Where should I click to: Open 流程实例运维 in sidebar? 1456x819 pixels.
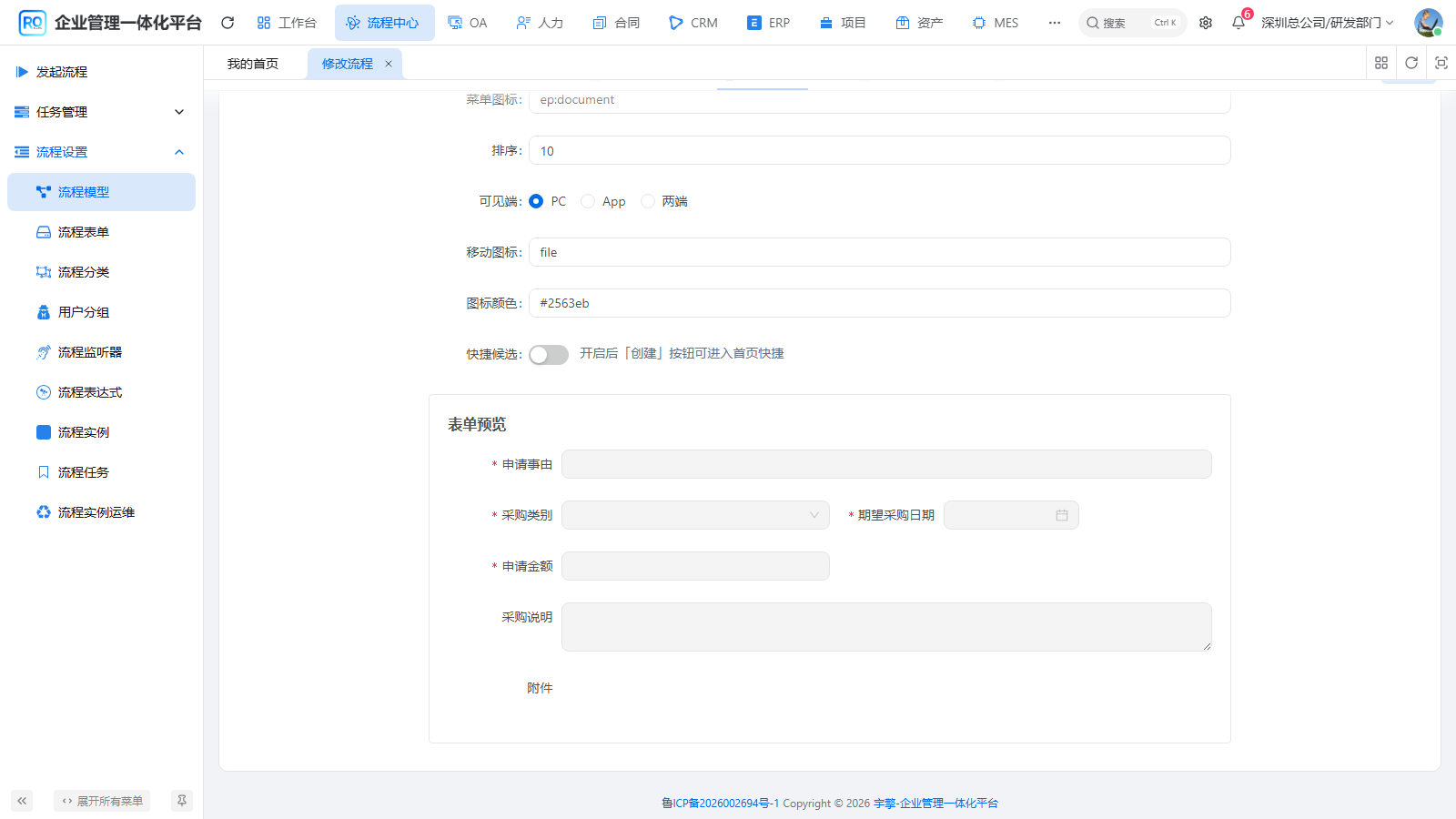coord(102,512)
